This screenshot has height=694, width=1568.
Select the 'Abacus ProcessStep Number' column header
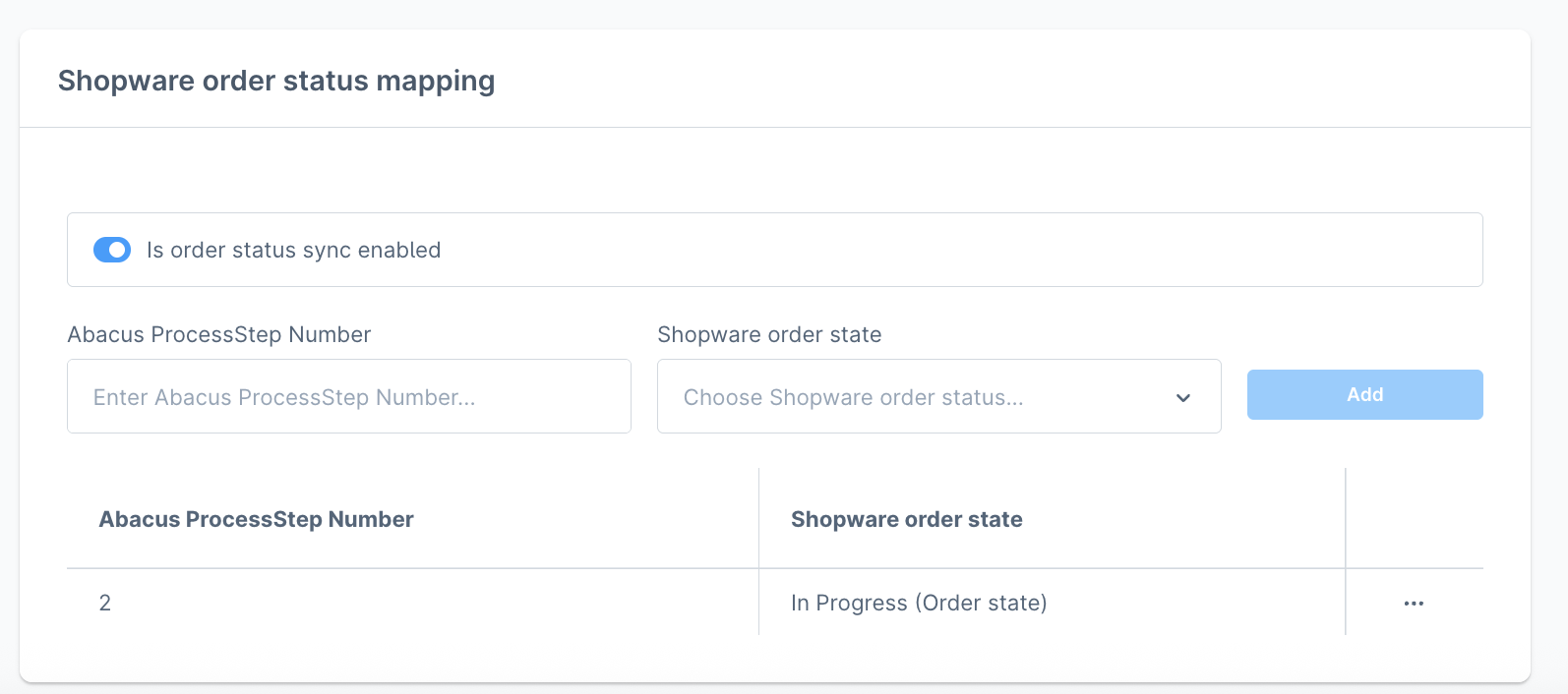(257, 519)
